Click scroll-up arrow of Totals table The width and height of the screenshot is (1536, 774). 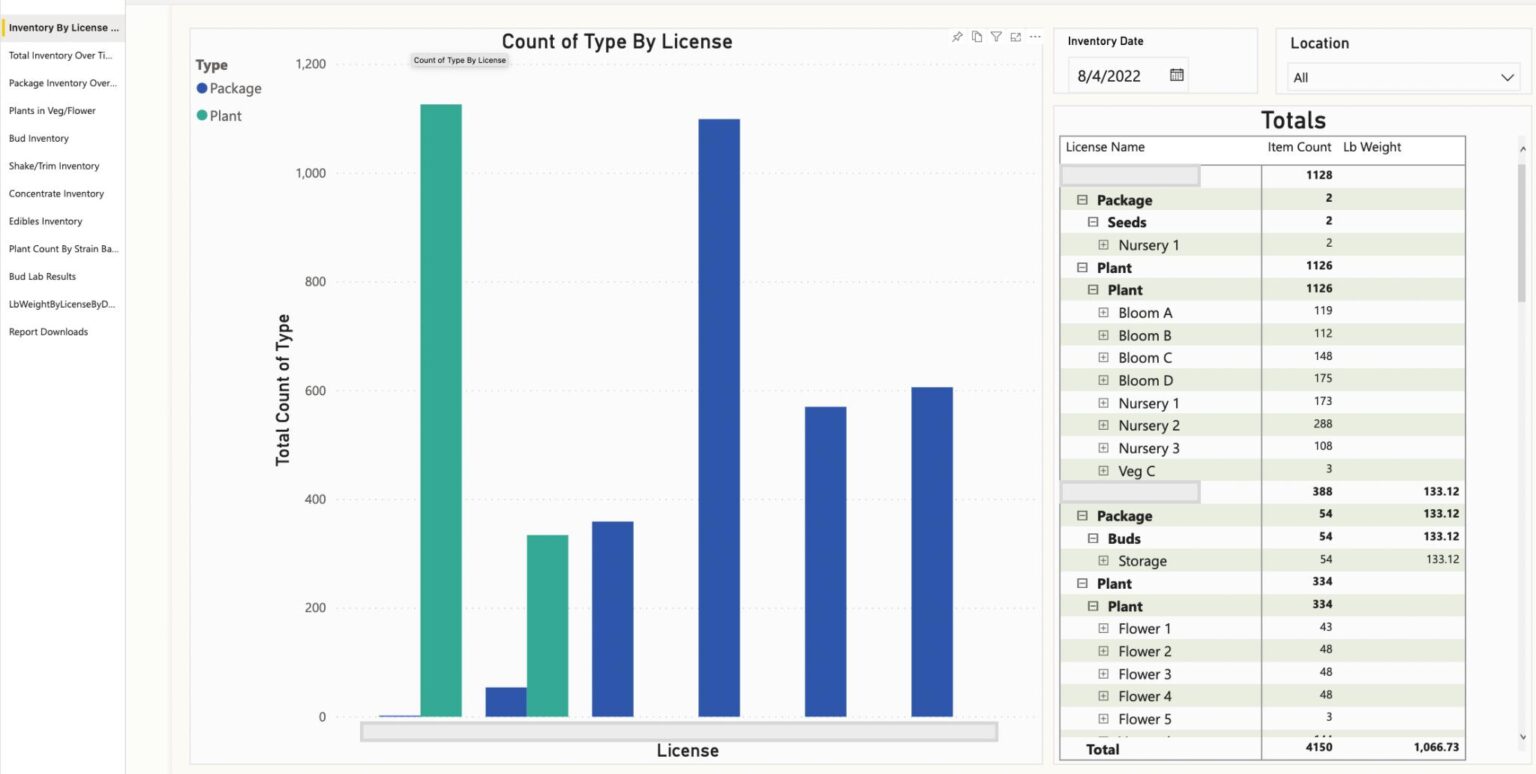pos(1522,149)
